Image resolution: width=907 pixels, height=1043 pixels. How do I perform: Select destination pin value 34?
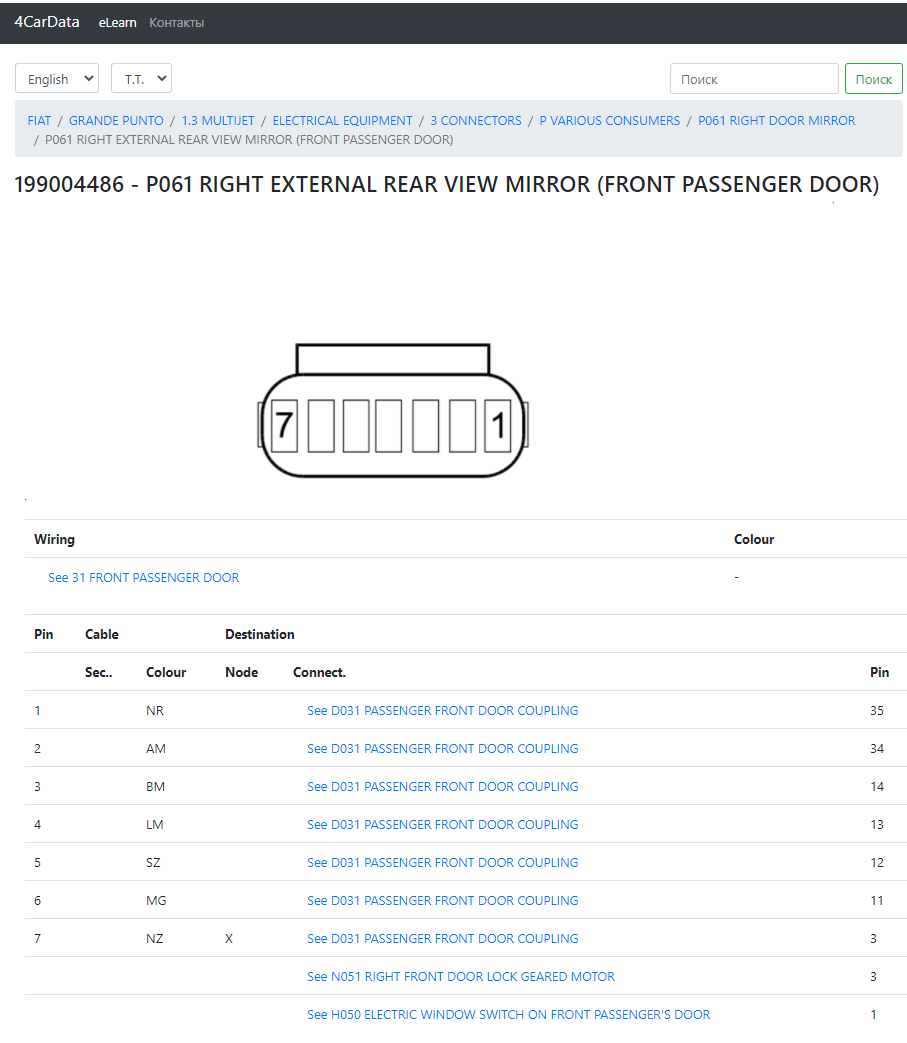877,748
